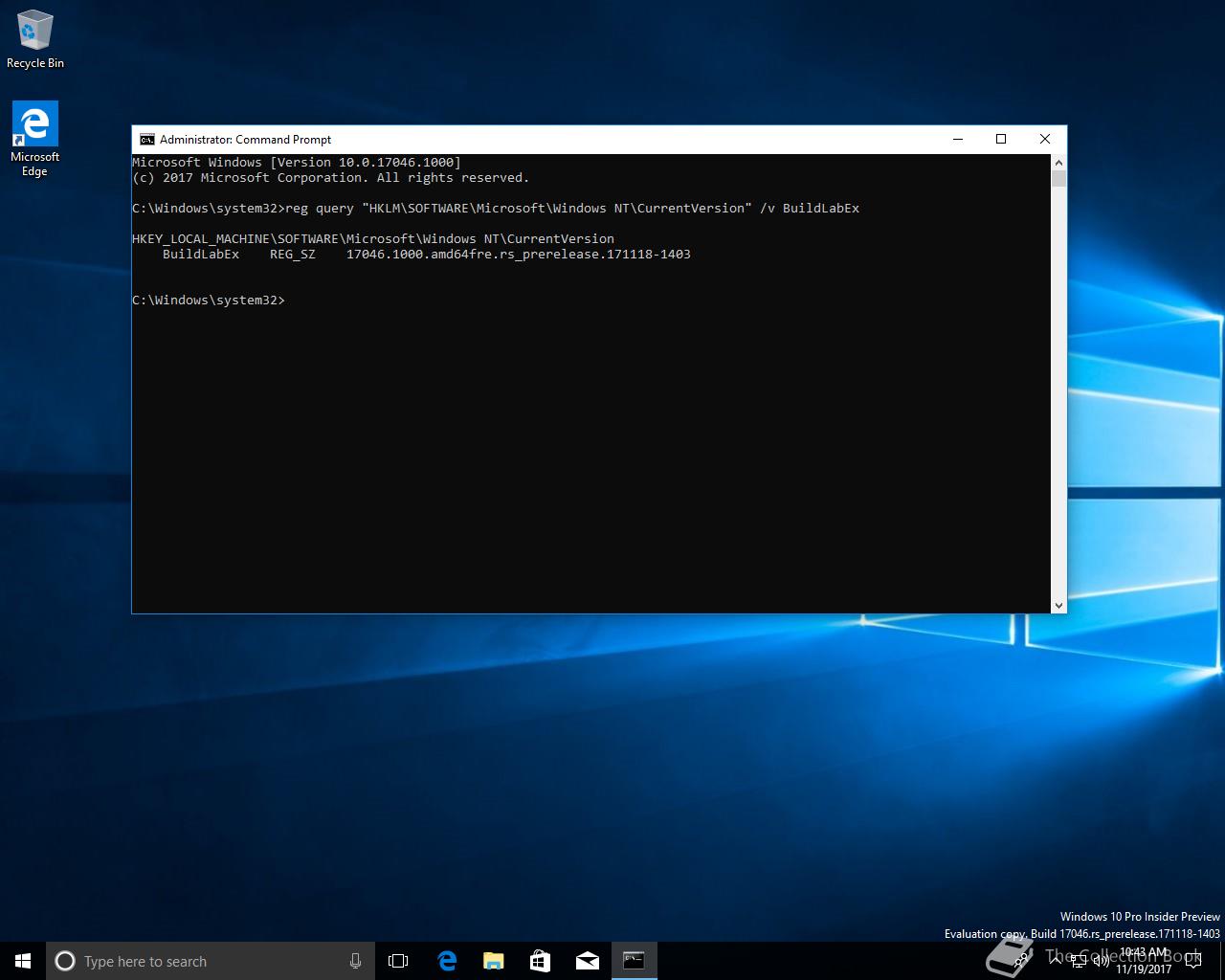Minimize the Command Prompt window
Viewport: 1225px width, 980px height.
tap(957, 139)
